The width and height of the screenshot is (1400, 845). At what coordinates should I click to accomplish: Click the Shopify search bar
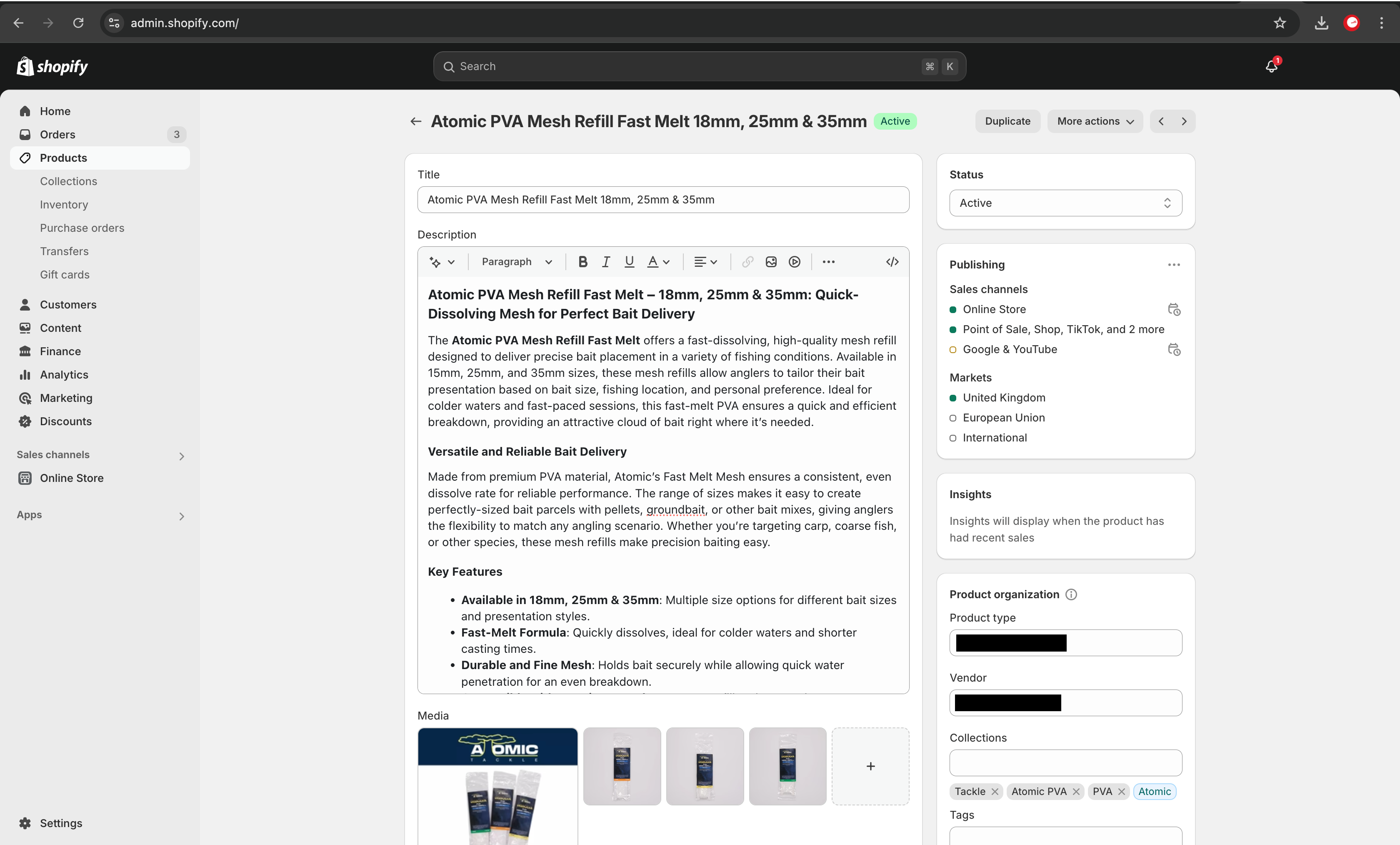coord(700,67)
